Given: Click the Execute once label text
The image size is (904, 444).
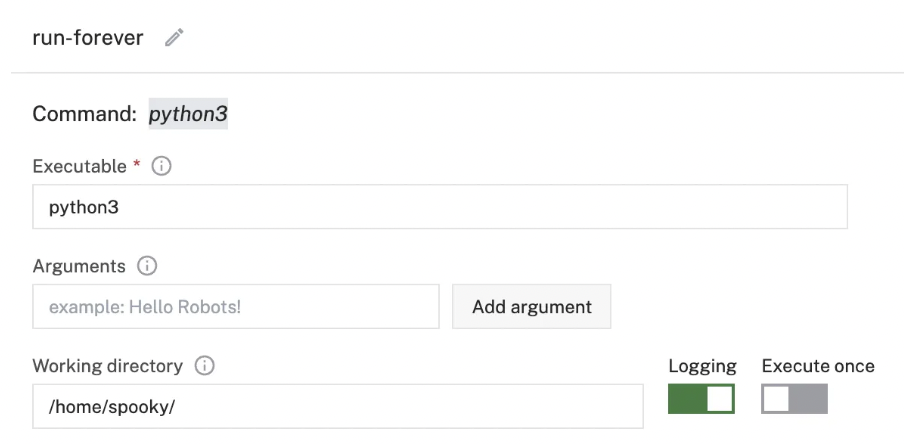Looking at the screenshot, I should [x=818, y=366].
